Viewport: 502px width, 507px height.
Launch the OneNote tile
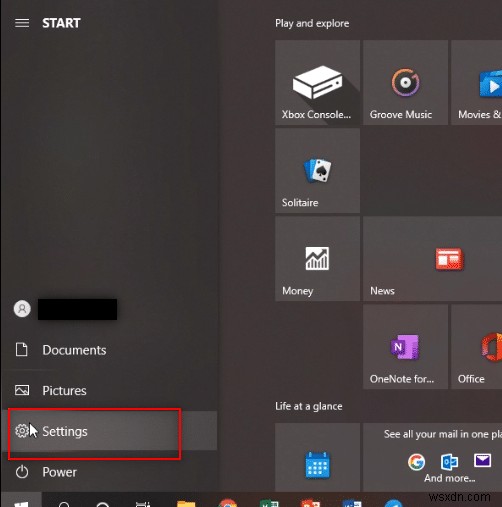click(x=405, y=347)
